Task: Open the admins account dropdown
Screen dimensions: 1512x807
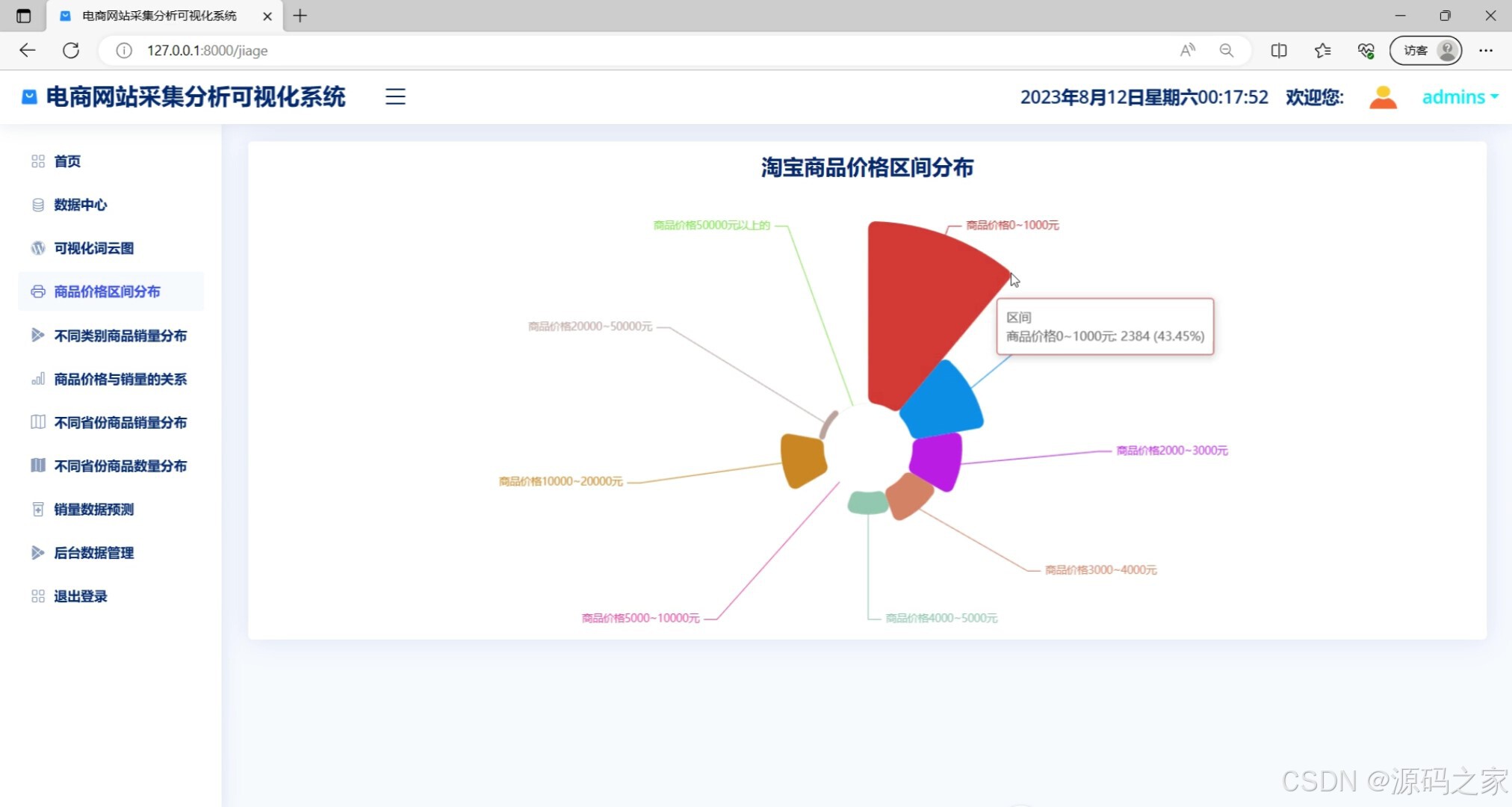Action: [1457, 96]
